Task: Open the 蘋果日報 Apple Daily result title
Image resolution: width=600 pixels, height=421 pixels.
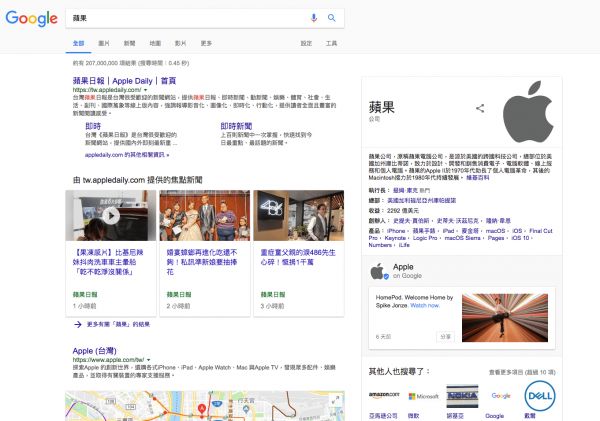Action: (x=124, y=81)
